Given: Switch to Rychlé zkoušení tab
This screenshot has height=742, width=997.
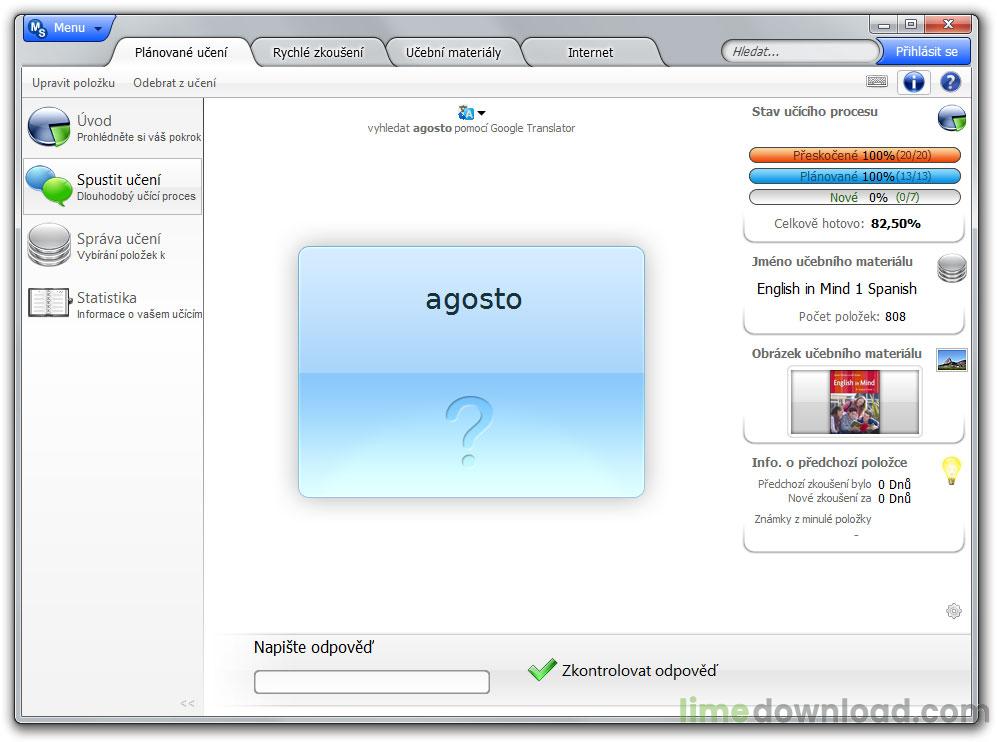Looking at the screenshot, I should [x=318, y=52].
